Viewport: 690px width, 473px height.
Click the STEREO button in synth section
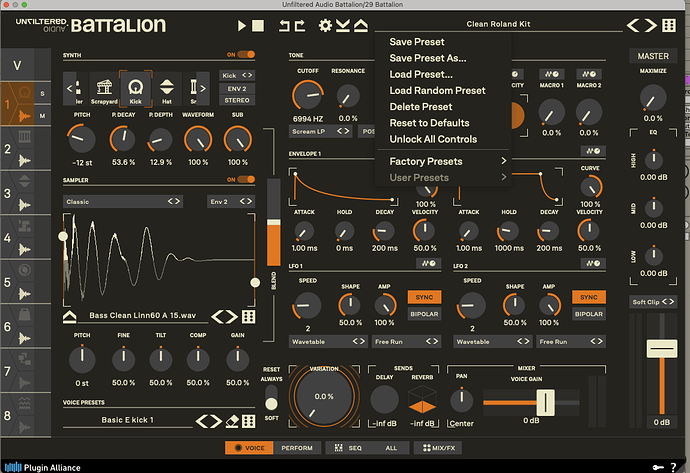237,100
